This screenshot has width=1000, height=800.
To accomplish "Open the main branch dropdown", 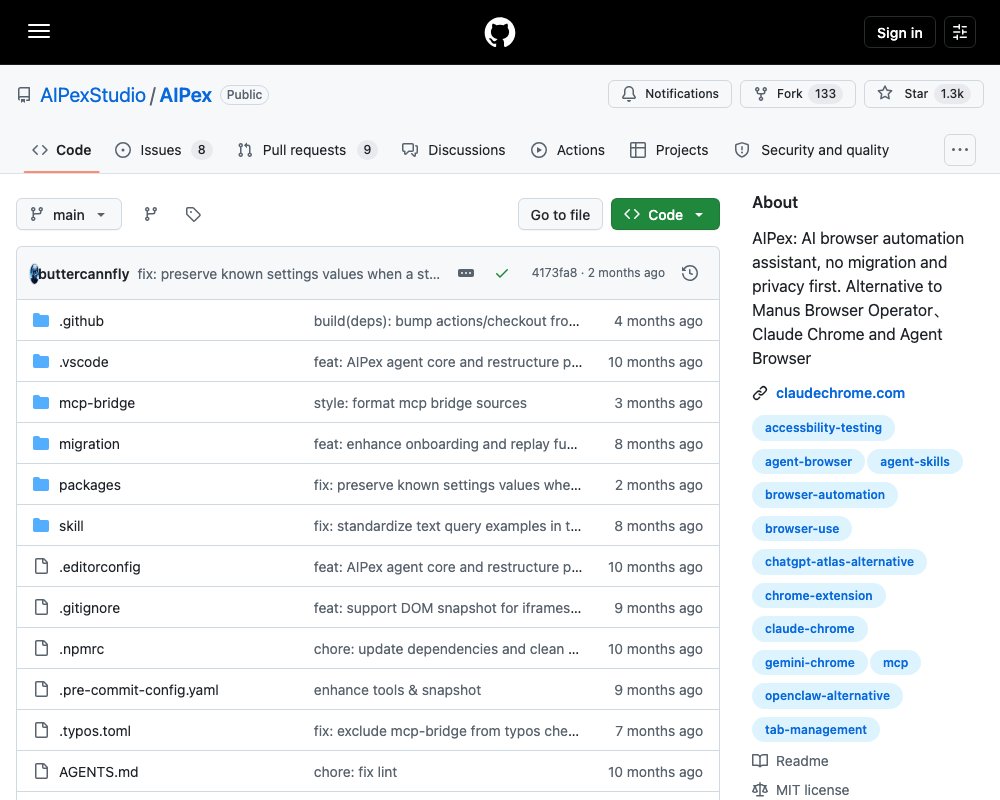I will coord(69,214).
